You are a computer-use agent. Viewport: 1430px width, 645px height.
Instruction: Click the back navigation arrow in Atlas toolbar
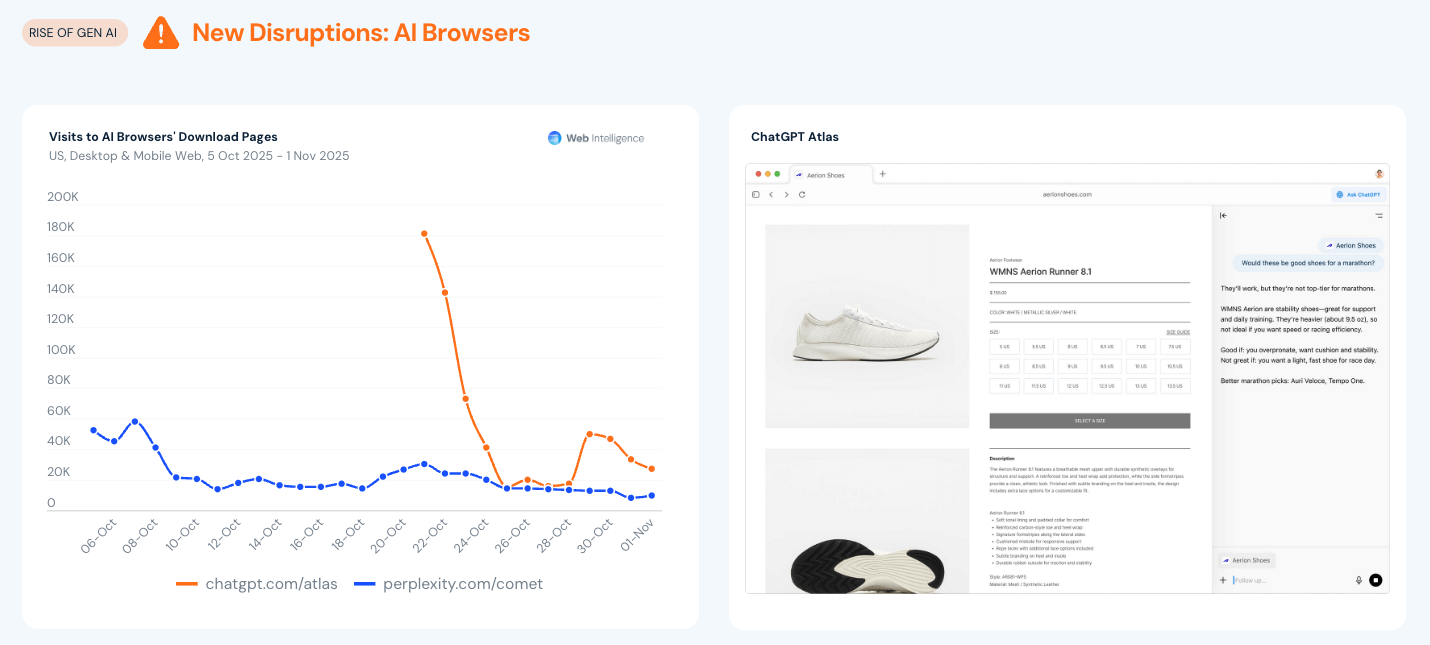(x=771, y=194)
